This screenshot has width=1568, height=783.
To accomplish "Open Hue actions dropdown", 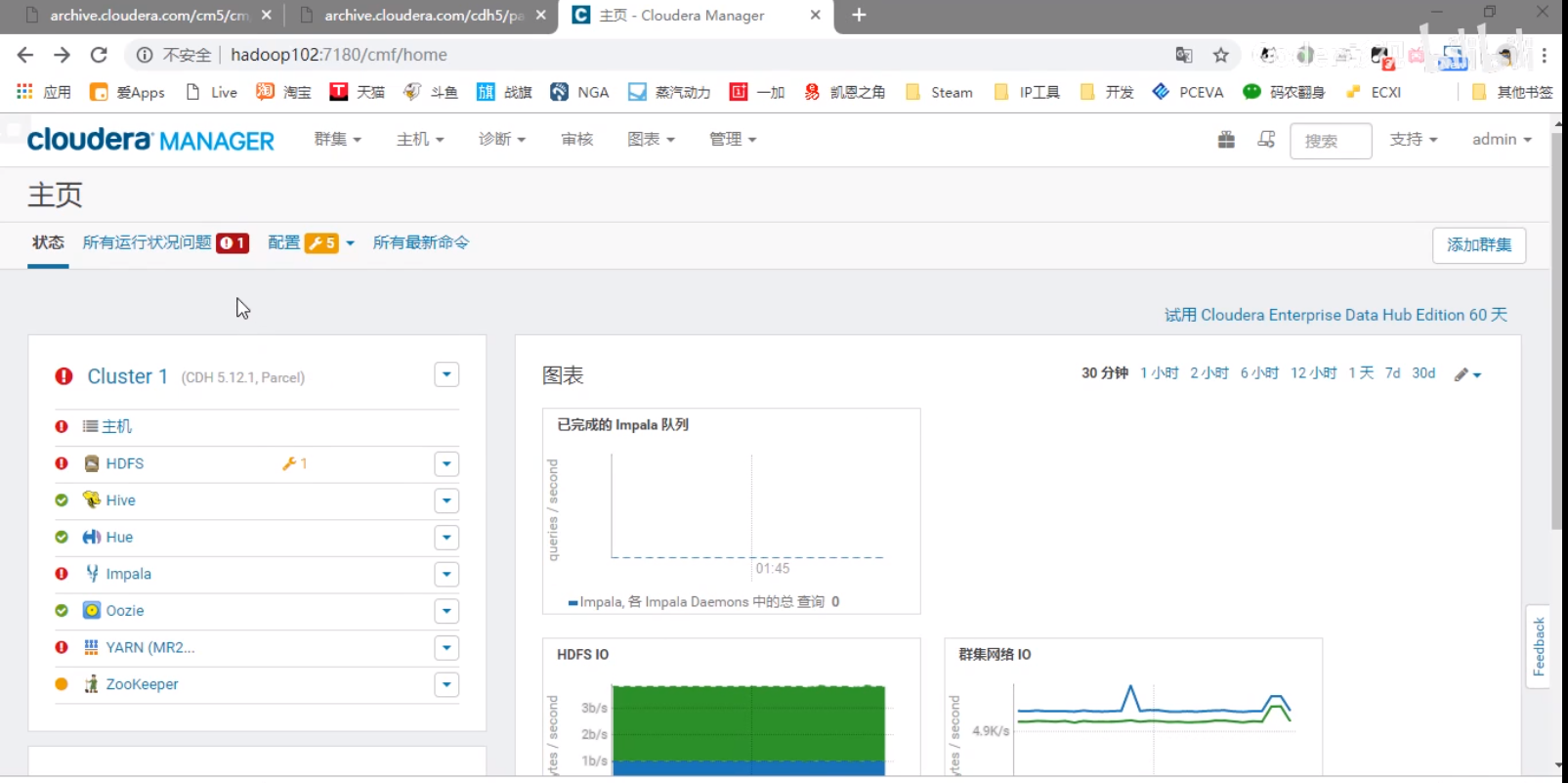I will [446, 538].
